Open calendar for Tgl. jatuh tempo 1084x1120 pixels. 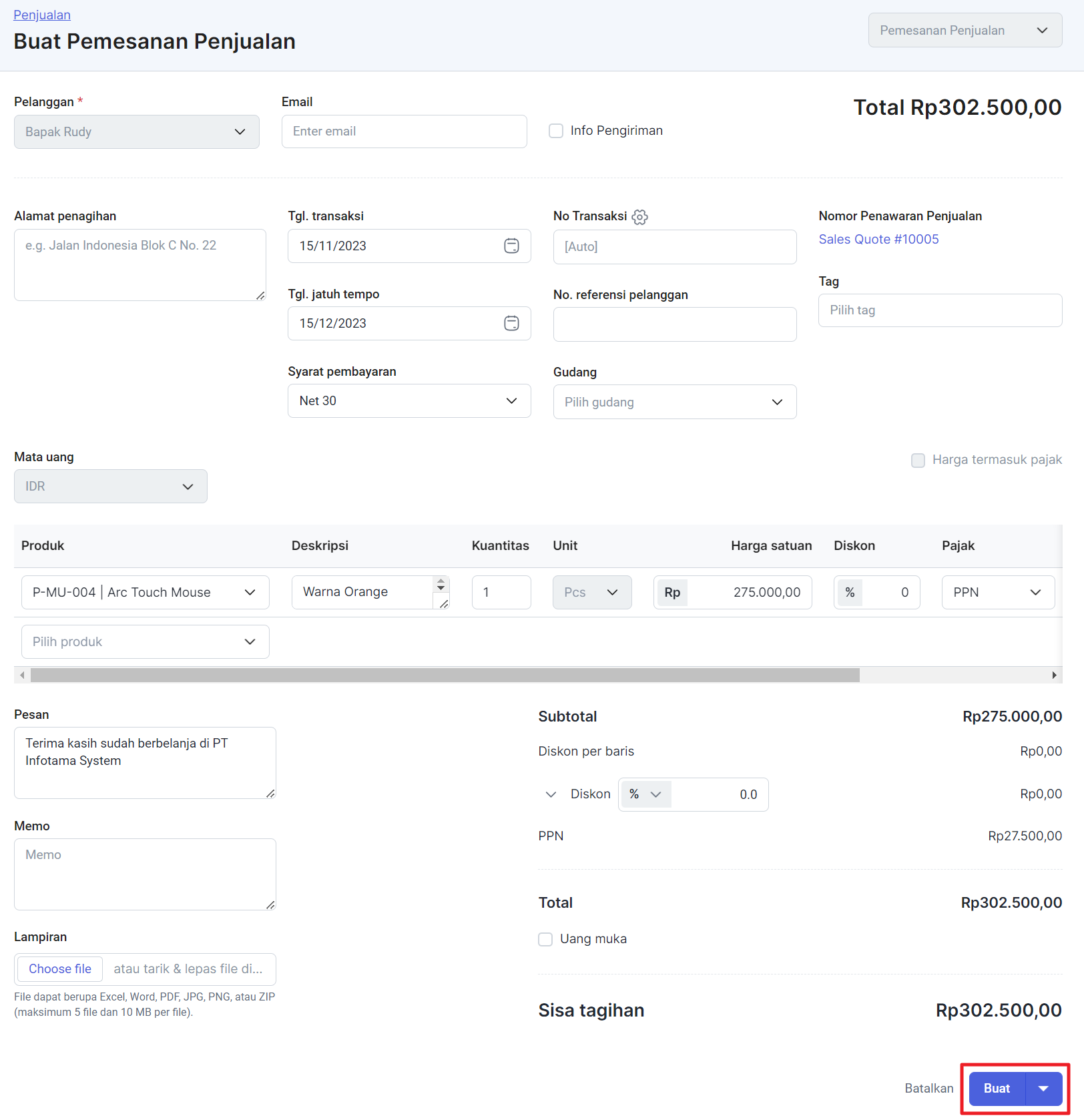[x=511, y=323]
